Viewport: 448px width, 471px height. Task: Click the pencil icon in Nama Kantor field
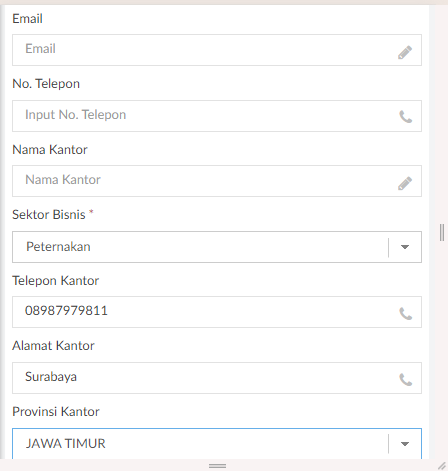tap(405, 183)
